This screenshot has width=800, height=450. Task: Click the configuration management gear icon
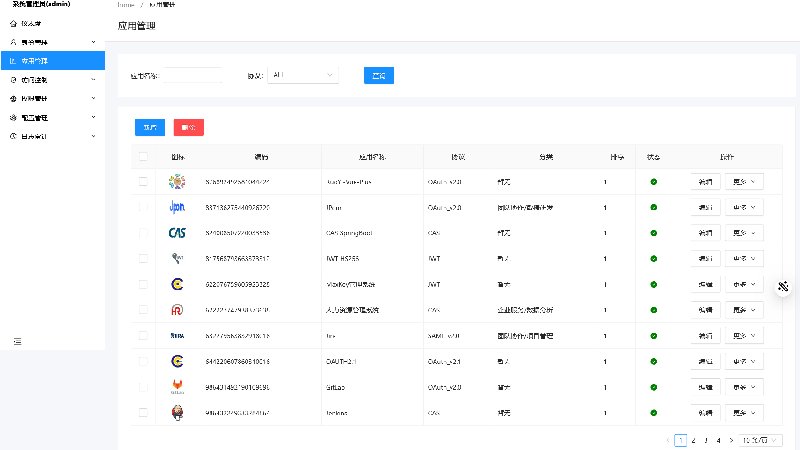(13, 117)
